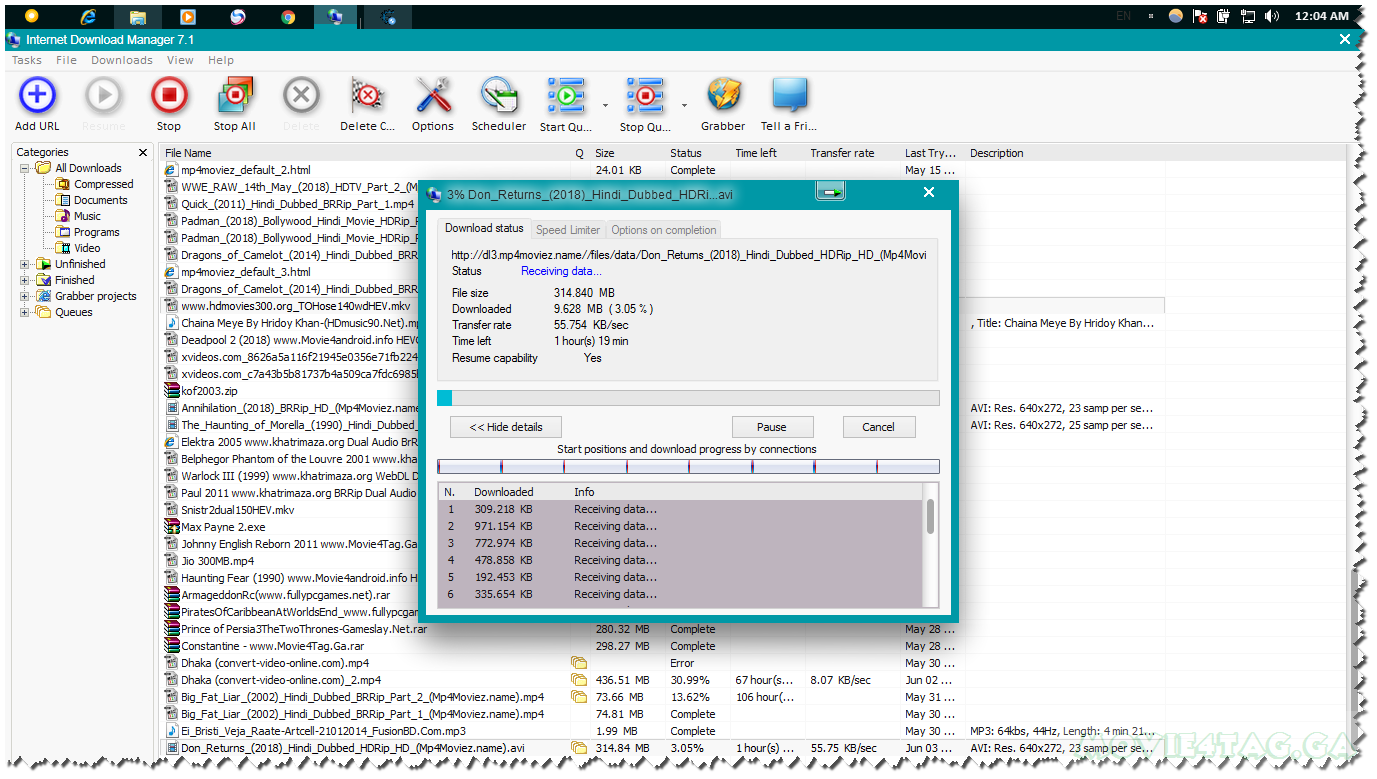Open the media player from the taskbar
Image resolution: width=1377 pixels, height=779 pixels.
click(188, 16)
